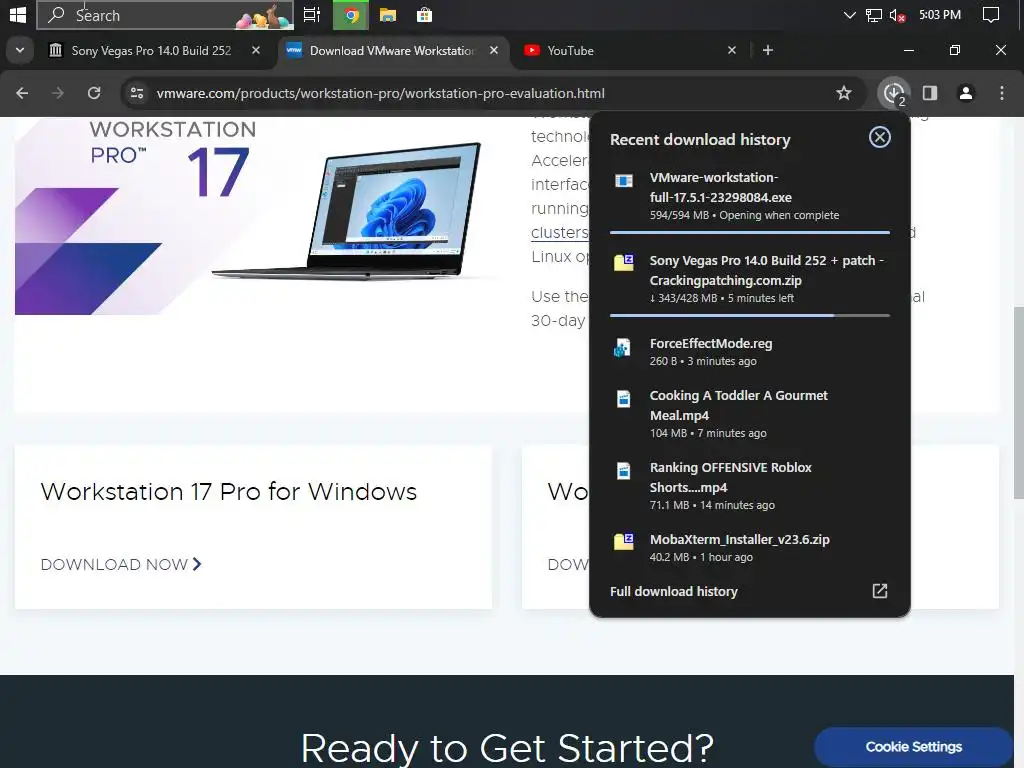Click the VMware exe file icon
This screenshot has width=1024, height=768.
click(624, 181)
